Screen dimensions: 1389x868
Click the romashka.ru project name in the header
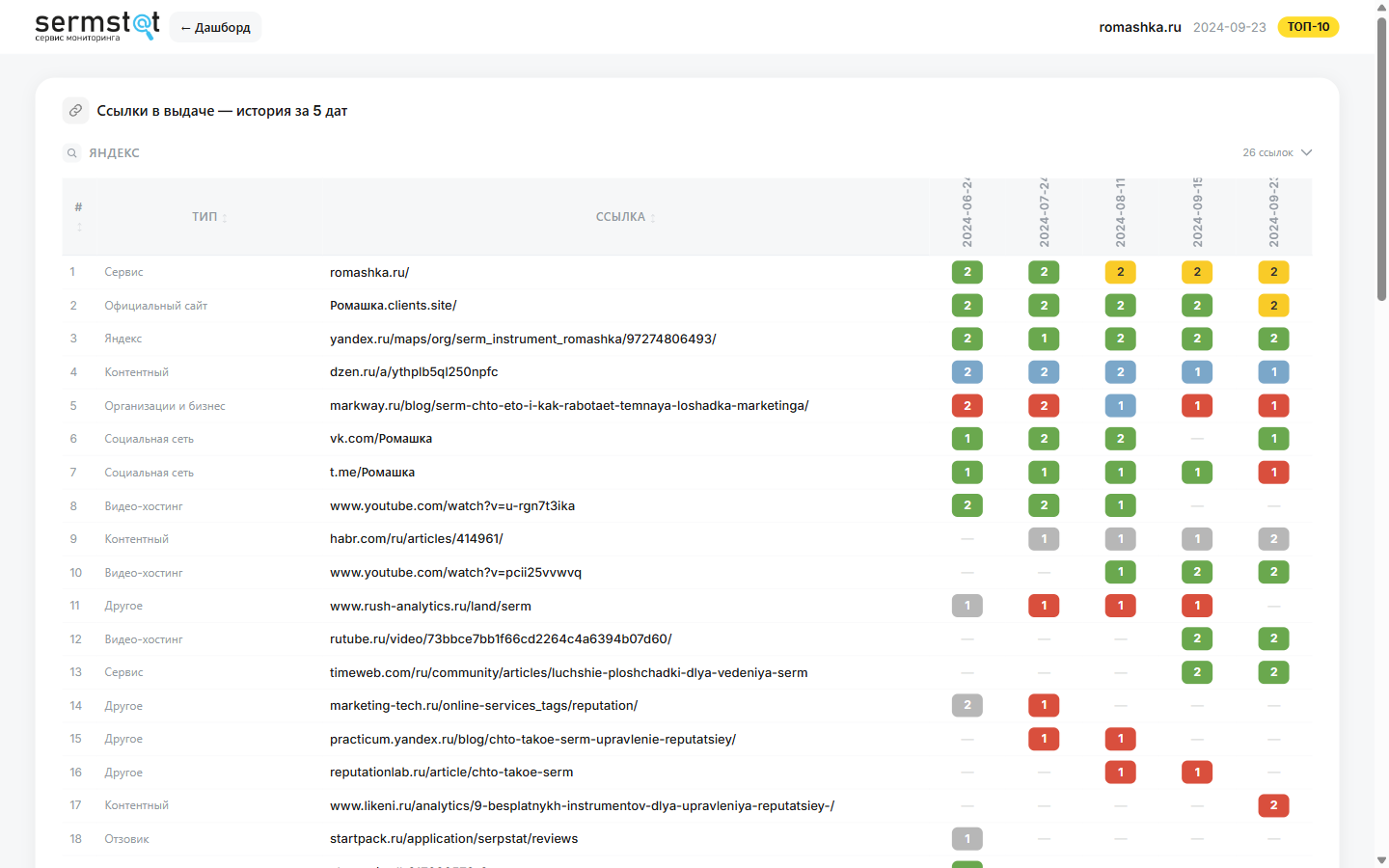[x=1140, y=27]
